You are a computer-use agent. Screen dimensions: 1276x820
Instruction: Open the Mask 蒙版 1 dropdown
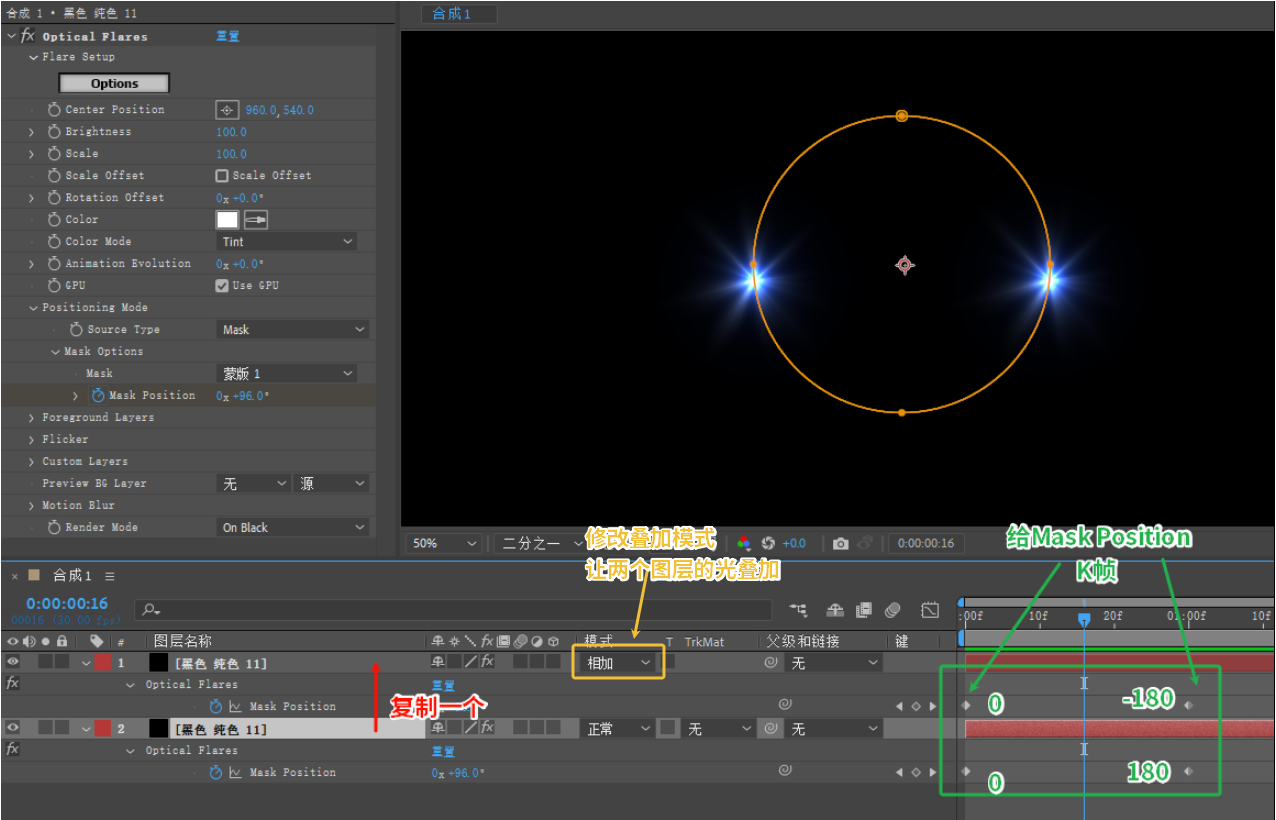tap(288, 374)
